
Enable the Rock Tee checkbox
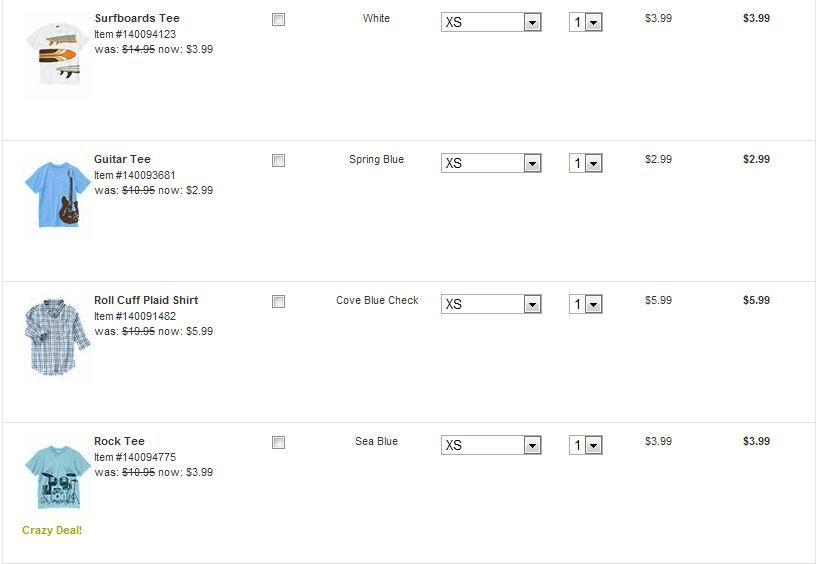point(278,443)
